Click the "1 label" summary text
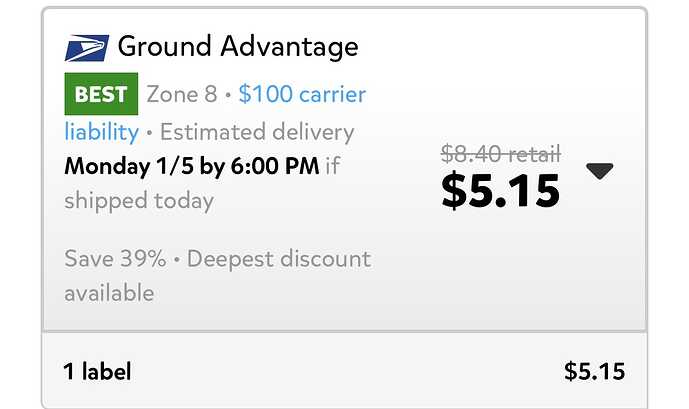 coord(97,372)
